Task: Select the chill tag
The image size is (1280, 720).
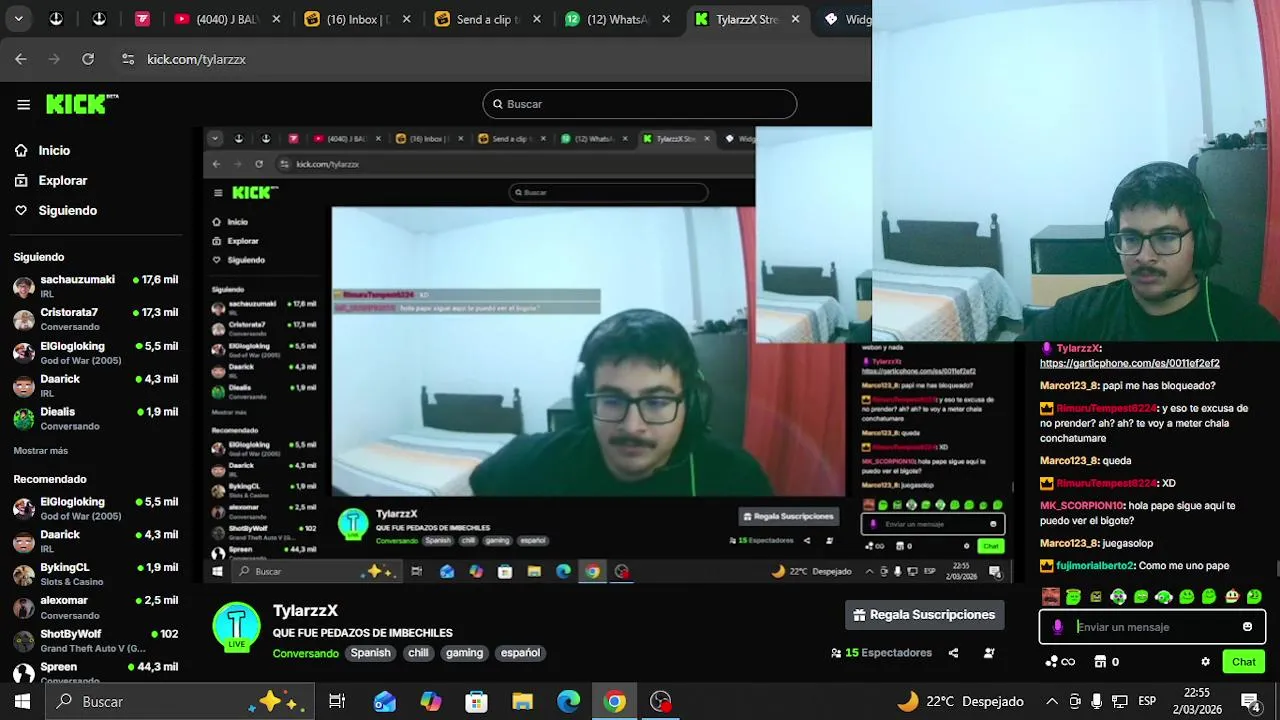Action: click(418, 653)
